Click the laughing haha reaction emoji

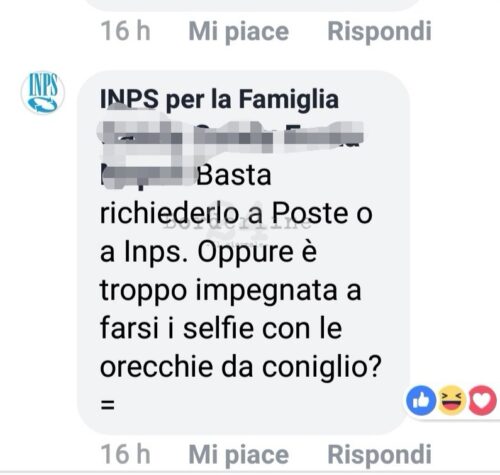click(452, 400)
